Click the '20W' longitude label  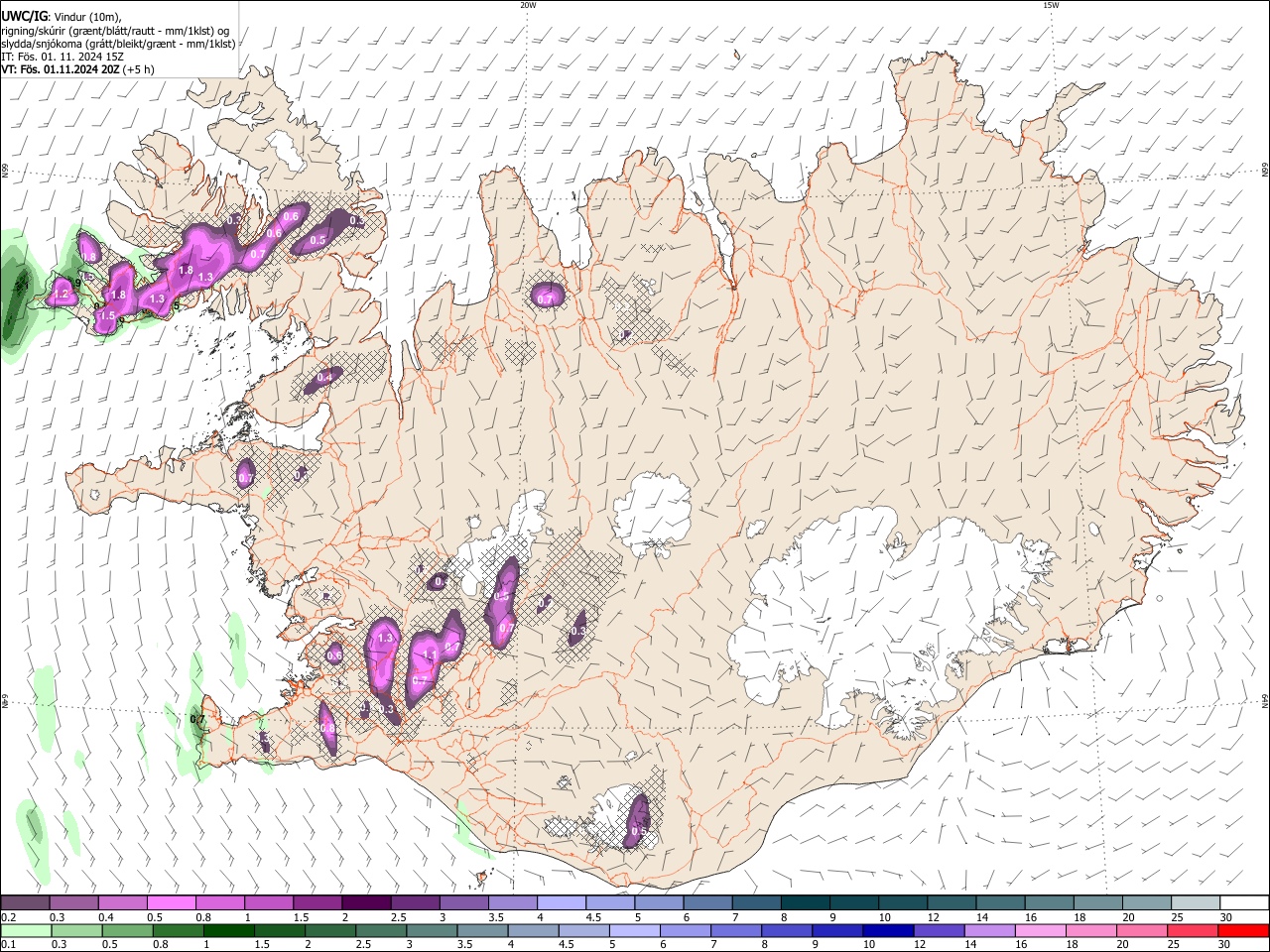point(528,5)
